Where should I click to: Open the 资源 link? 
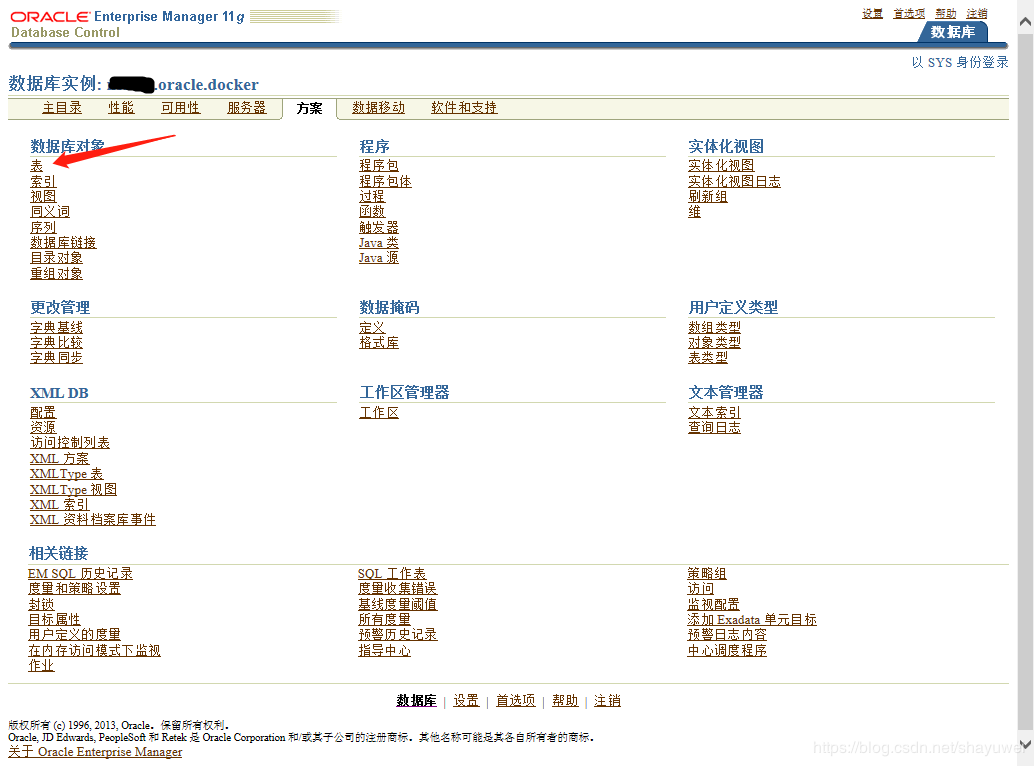click(x=43, y=428)
